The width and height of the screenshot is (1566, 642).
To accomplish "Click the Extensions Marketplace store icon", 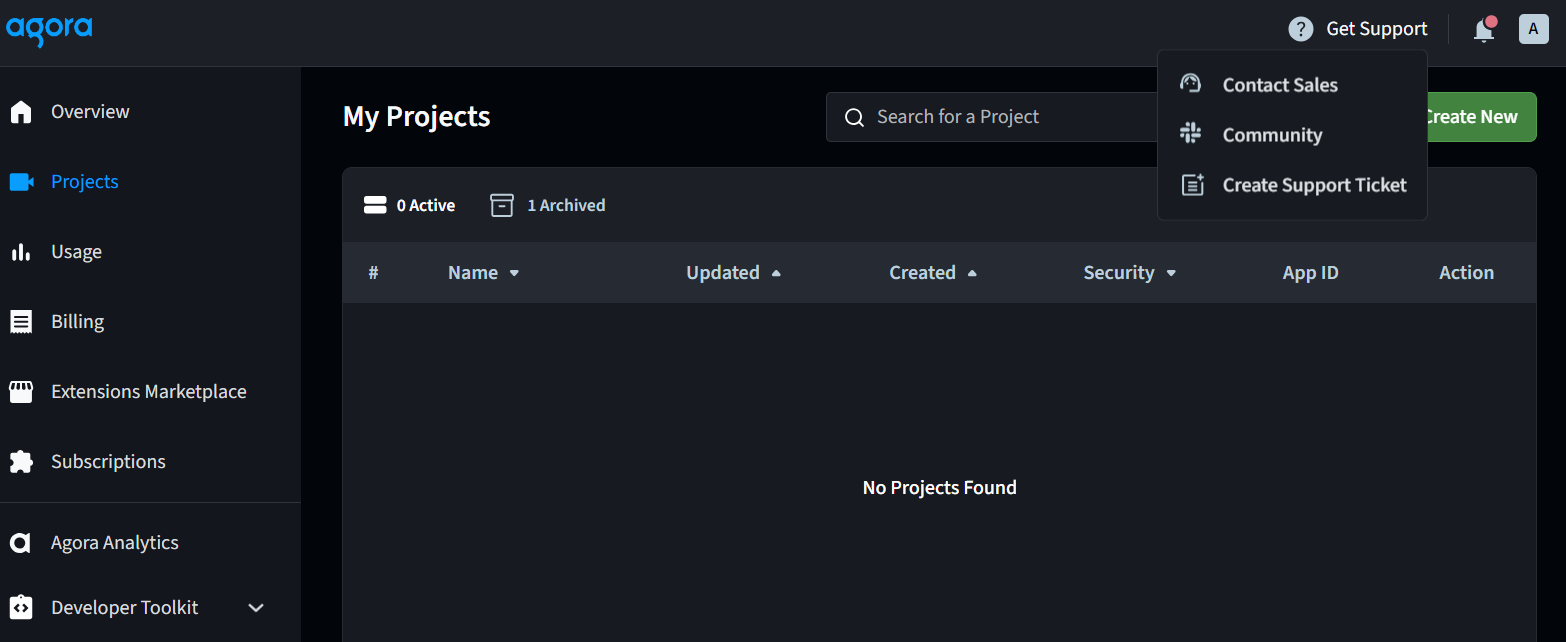I will point(21,392).
